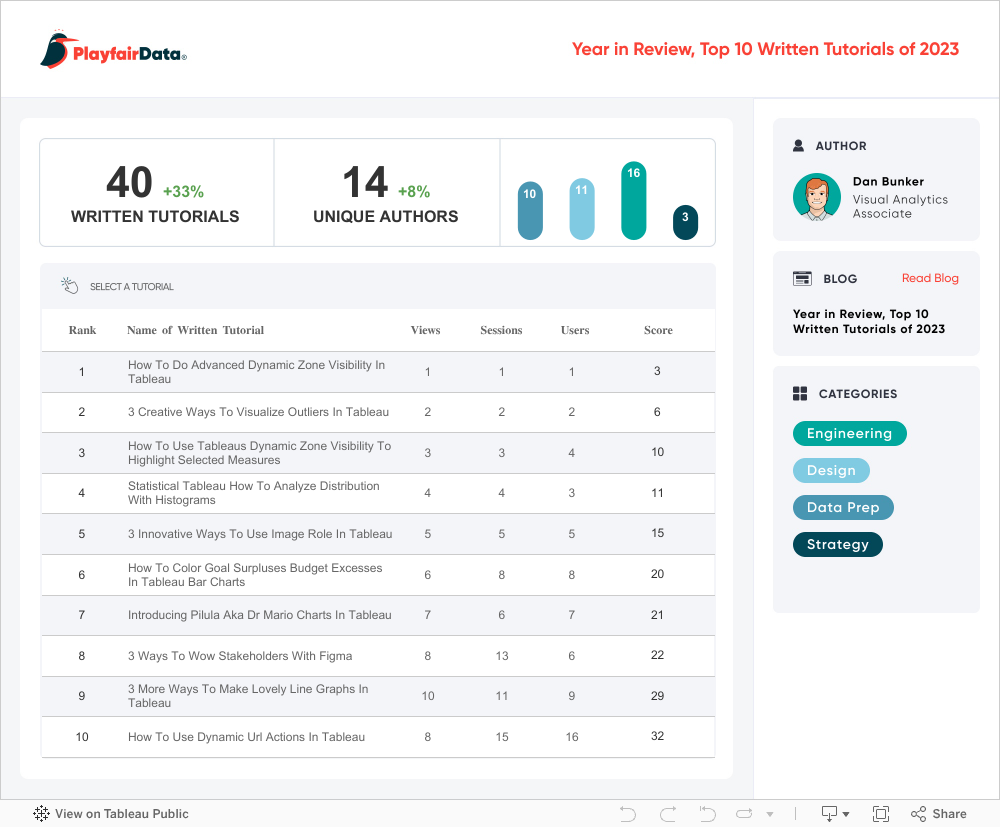Click the Redo arrow in the toolbar
The width and height of the screenshot is (1000, 827).
click(668, 814)
